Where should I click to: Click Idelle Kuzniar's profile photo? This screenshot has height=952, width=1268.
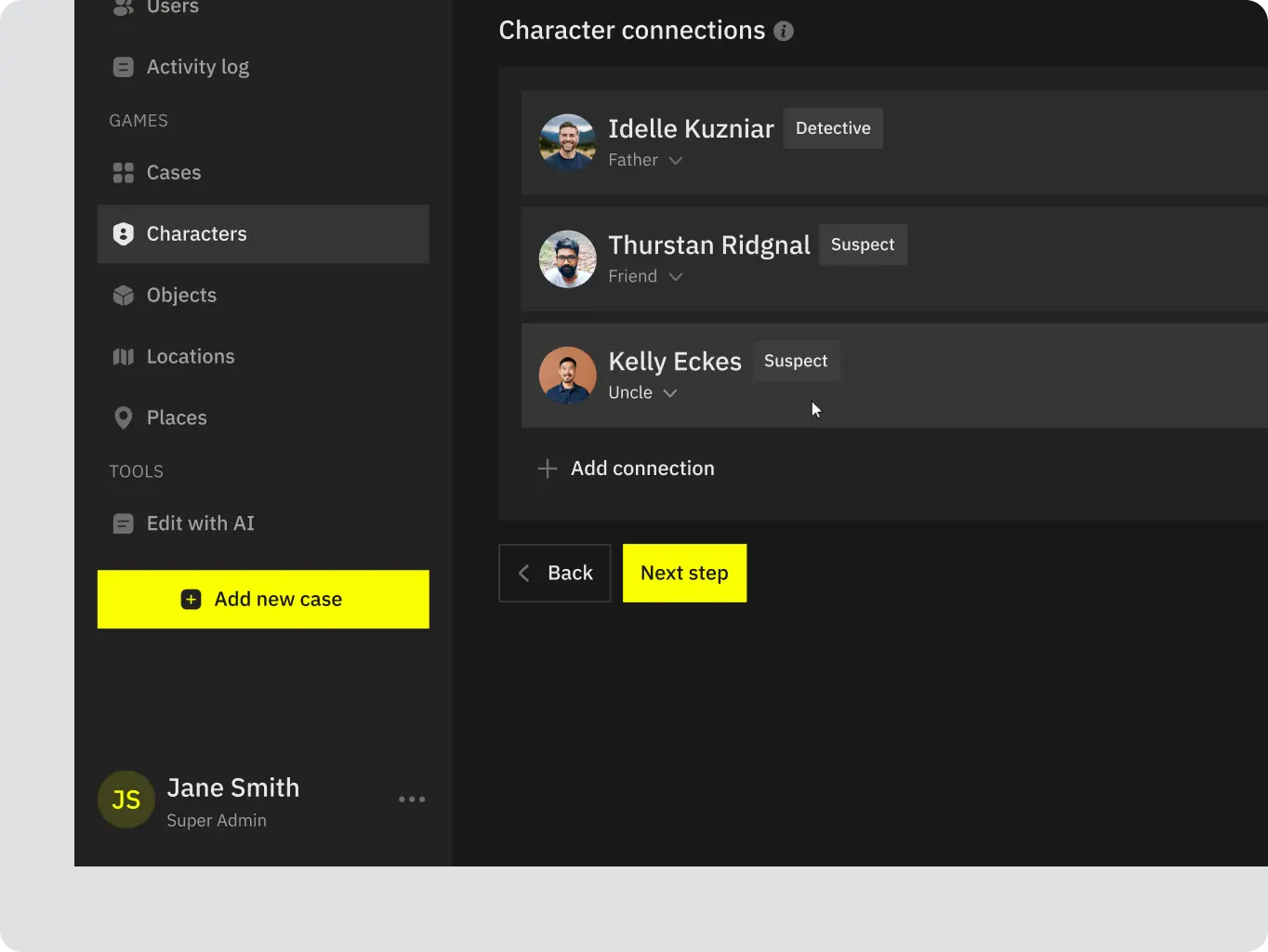tap(567, 143)
